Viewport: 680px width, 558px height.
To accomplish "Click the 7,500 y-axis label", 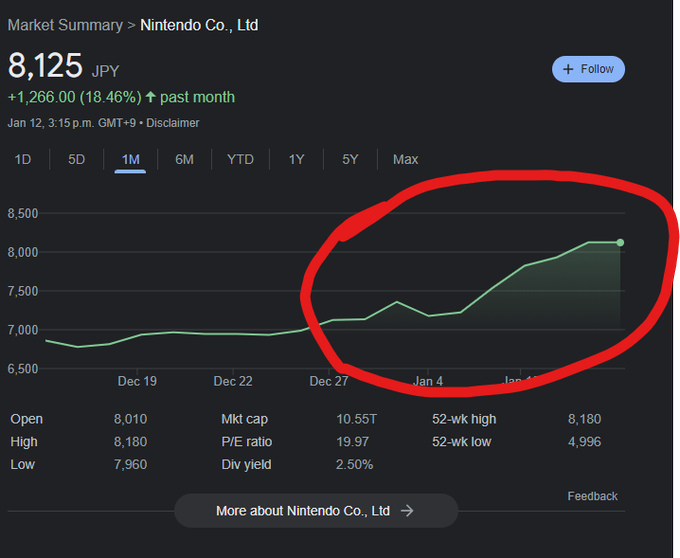I will coord(23,291).
